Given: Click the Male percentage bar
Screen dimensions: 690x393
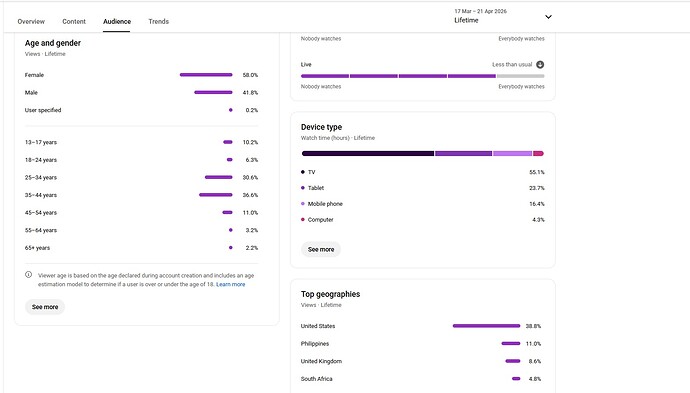Looking at the screenshot, I should [213, 92].
